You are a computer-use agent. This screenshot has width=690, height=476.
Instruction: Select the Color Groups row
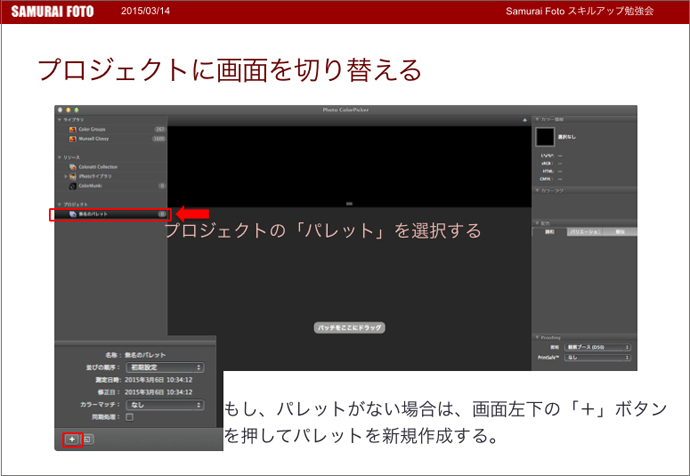[x=111, y=129]
